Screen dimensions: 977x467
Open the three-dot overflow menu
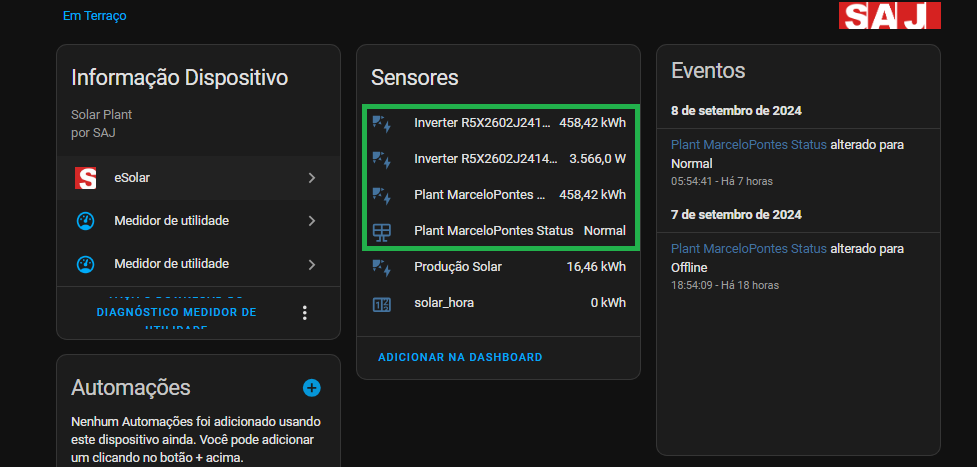point(305,313)
